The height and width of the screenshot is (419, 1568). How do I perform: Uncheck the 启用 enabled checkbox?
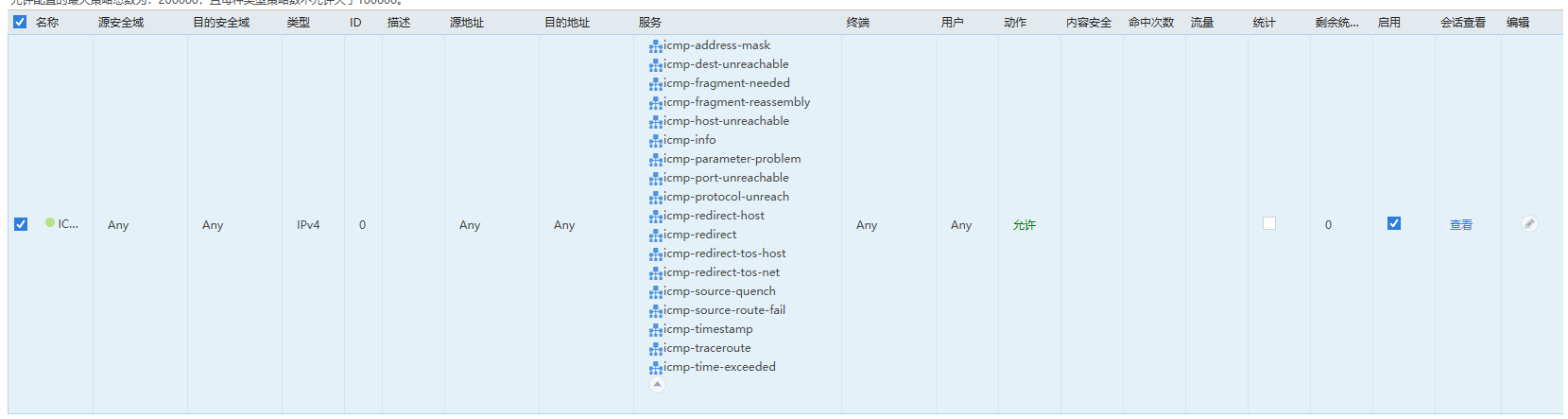[x=1394, y=223]
